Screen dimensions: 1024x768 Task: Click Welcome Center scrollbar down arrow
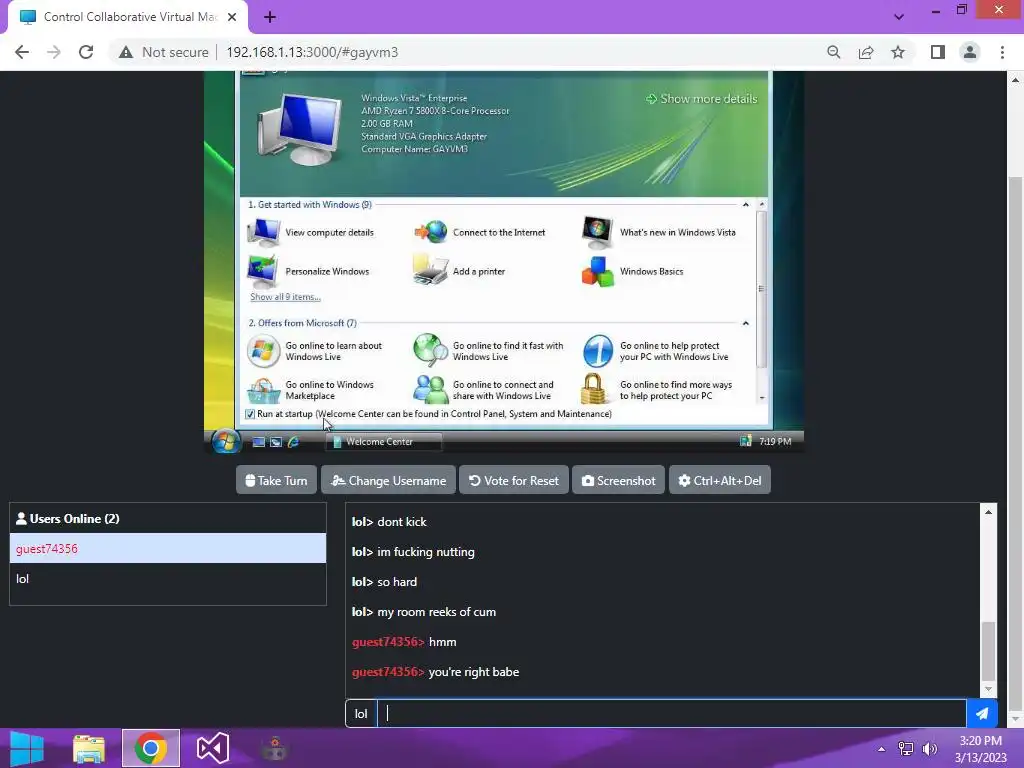761,398
